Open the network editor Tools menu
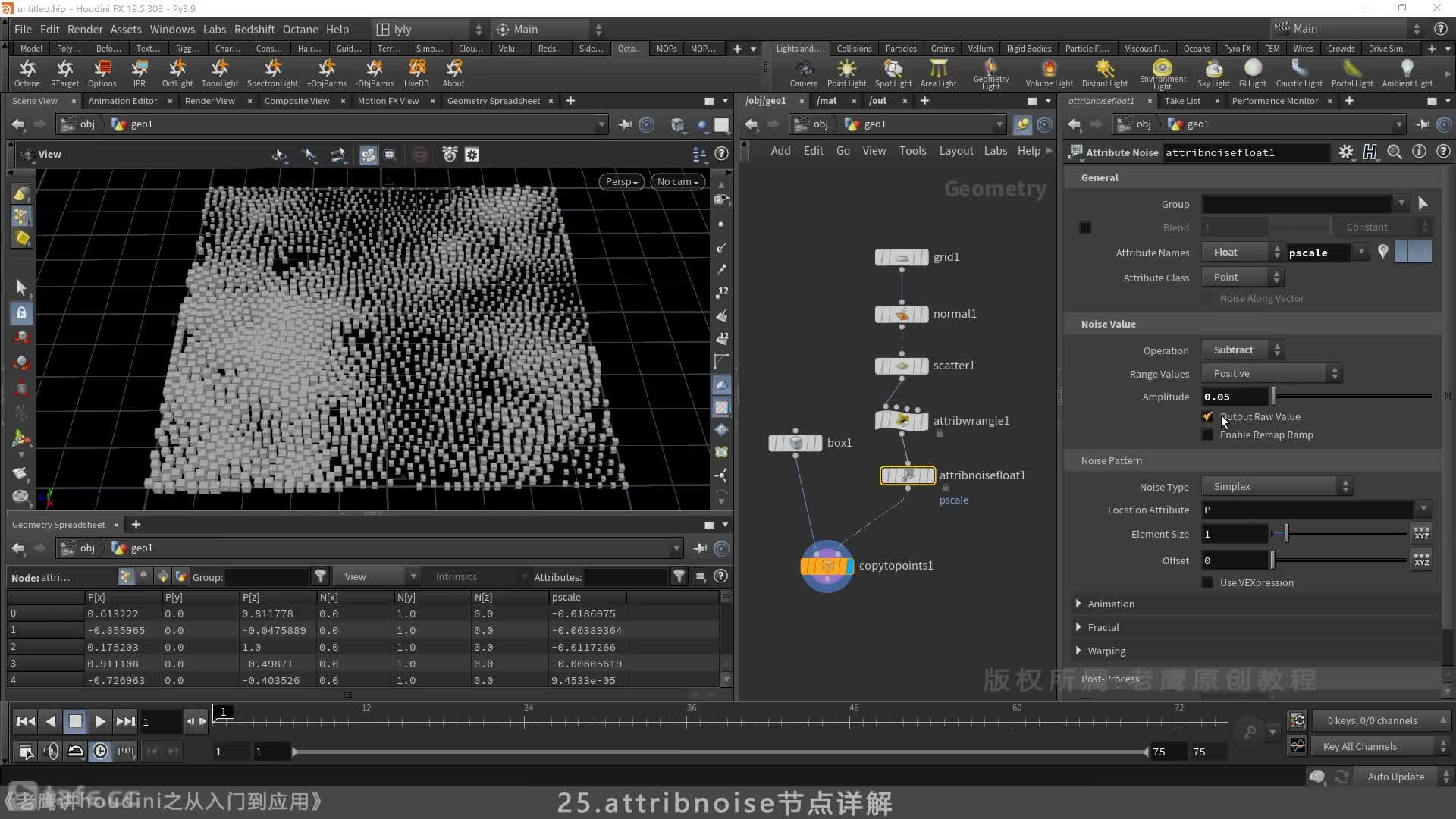This screenshot has height=819, width=1456. coord(912,151)
